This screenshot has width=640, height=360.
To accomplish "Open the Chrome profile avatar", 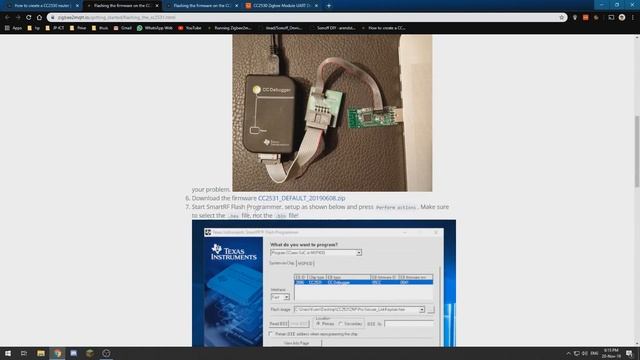I will 622,18.
